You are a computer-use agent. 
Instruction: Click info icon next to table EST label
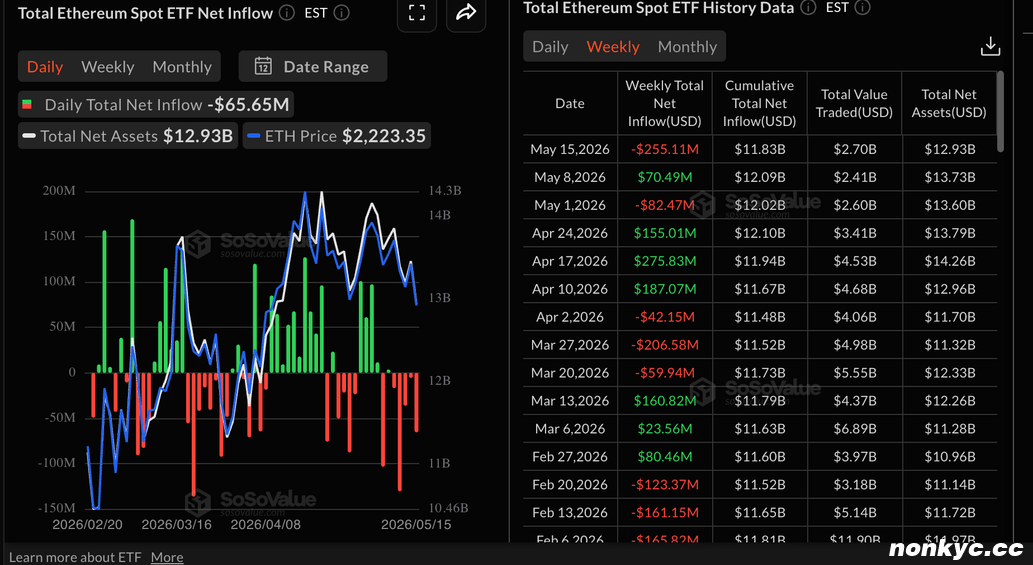862,8
